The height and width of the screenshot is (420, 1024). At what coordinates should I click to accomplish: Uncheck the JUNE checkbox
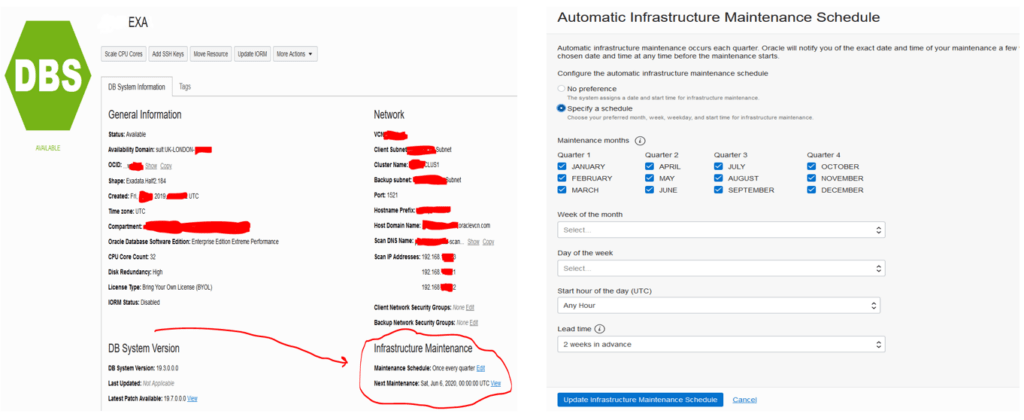[x=649, y=190]
